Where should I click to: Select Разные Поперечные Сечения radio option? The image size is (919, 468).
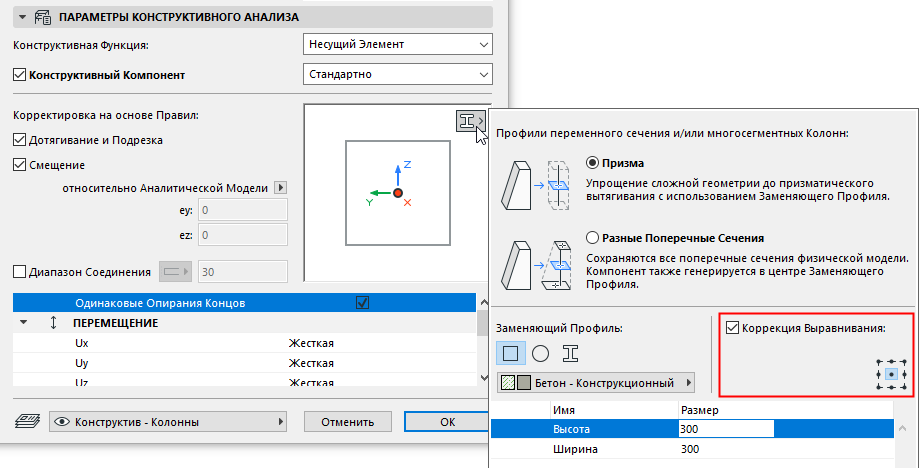point(592,239)
